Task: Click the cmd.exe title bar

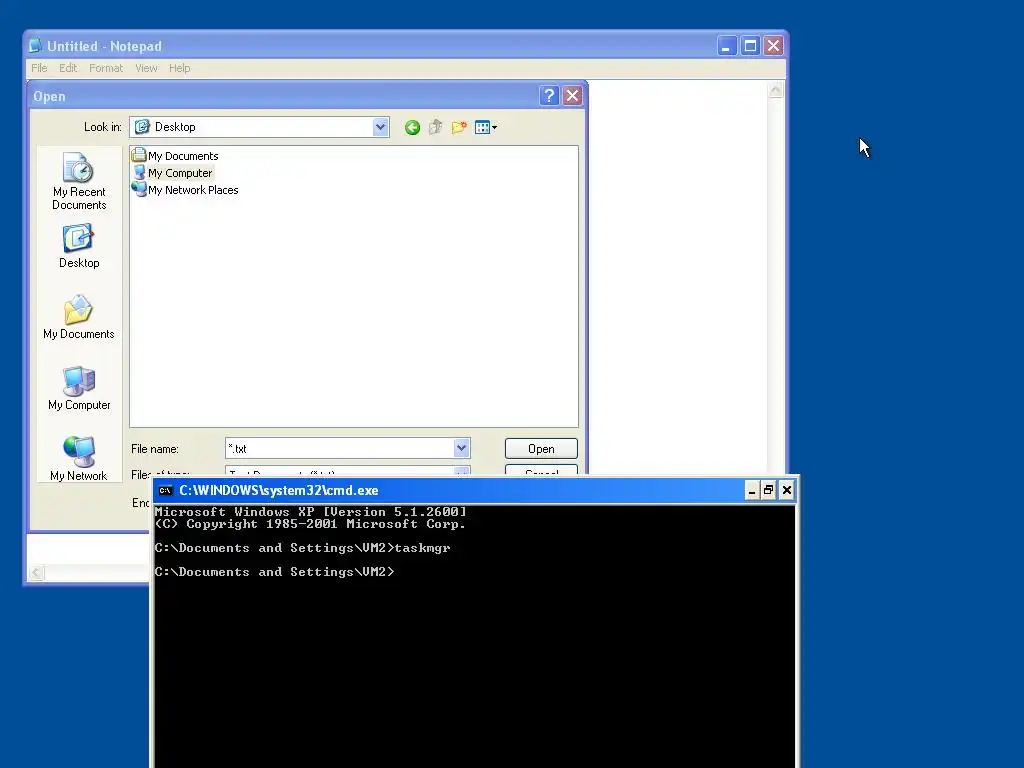Action: tap(475, 490)
